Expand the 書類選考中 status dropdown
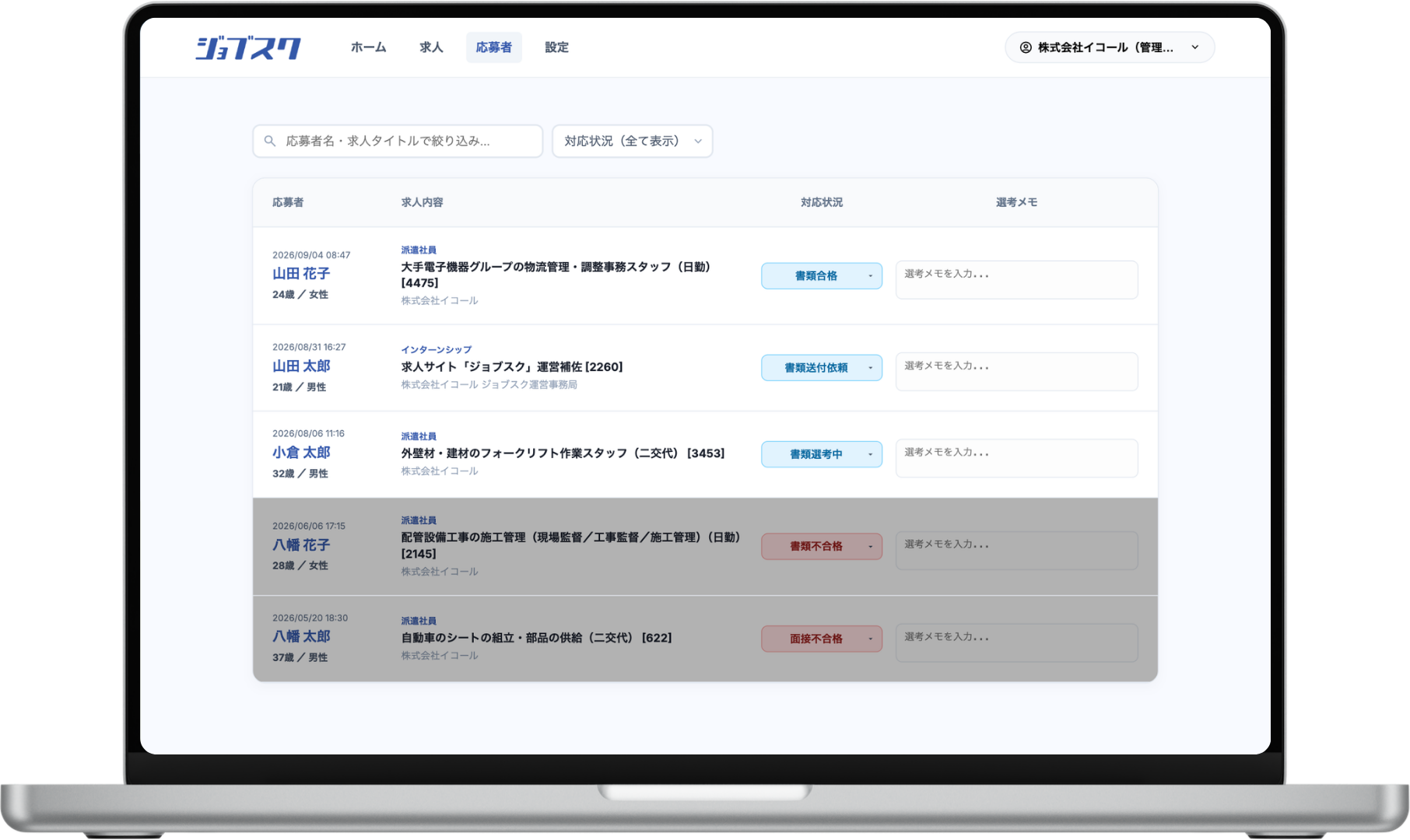This screenshot has height=840, width=1410. point(822,454)
